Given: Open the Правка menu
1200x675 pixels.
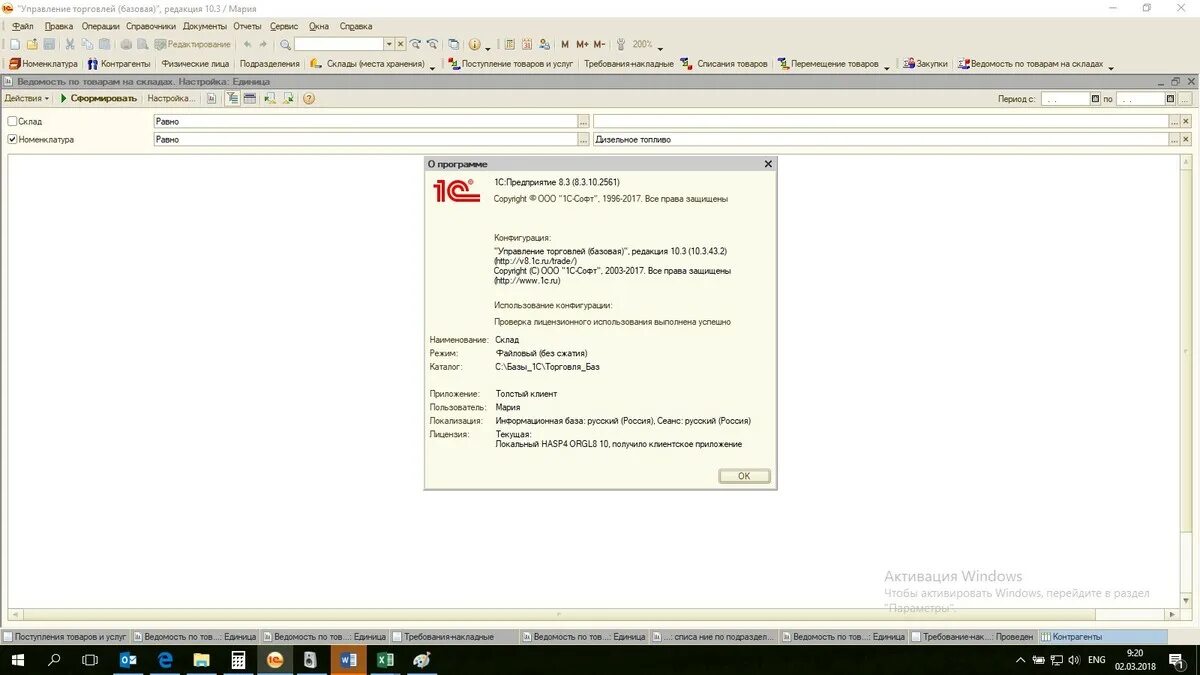Looking at the screenshot, I should [59, 26].
